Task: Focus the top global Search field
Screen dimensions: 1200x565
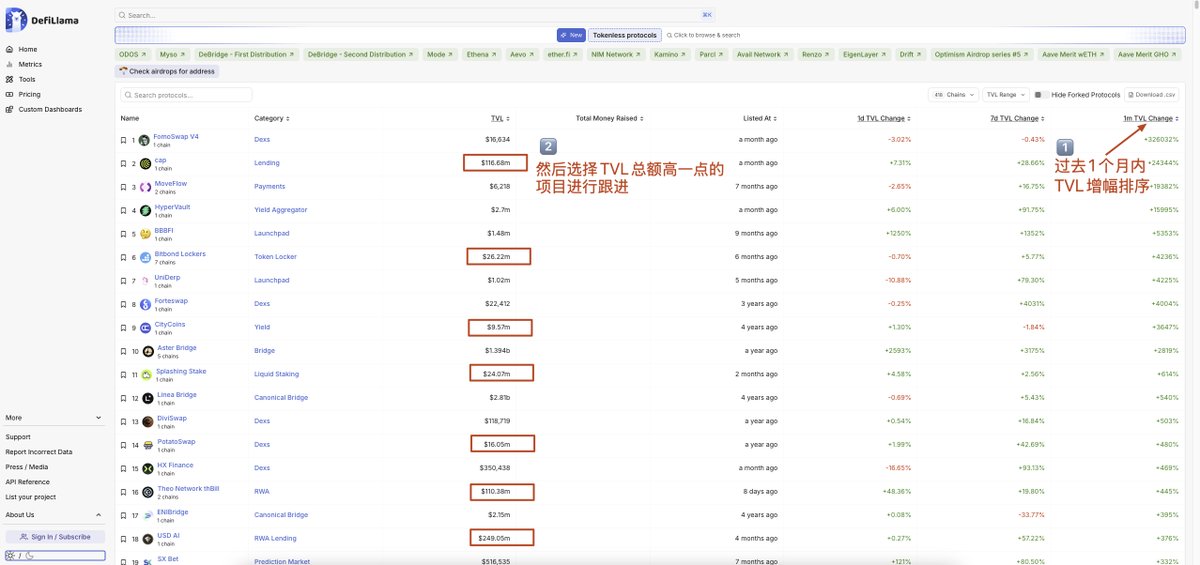Action: coord(415,15)
